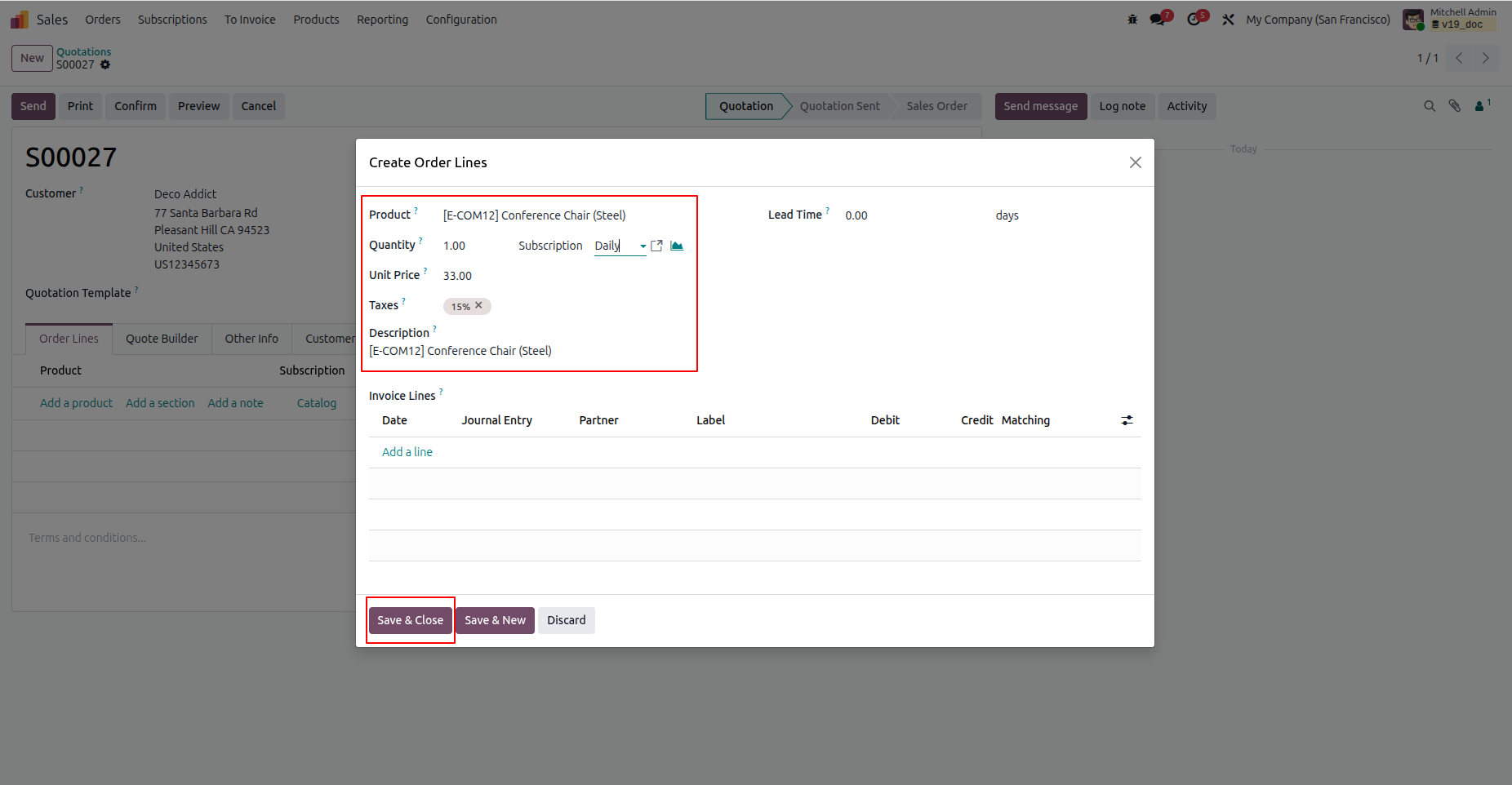
Task: Click the wrench tools icon in the top bar
Action: click(x=1228, y=20)
